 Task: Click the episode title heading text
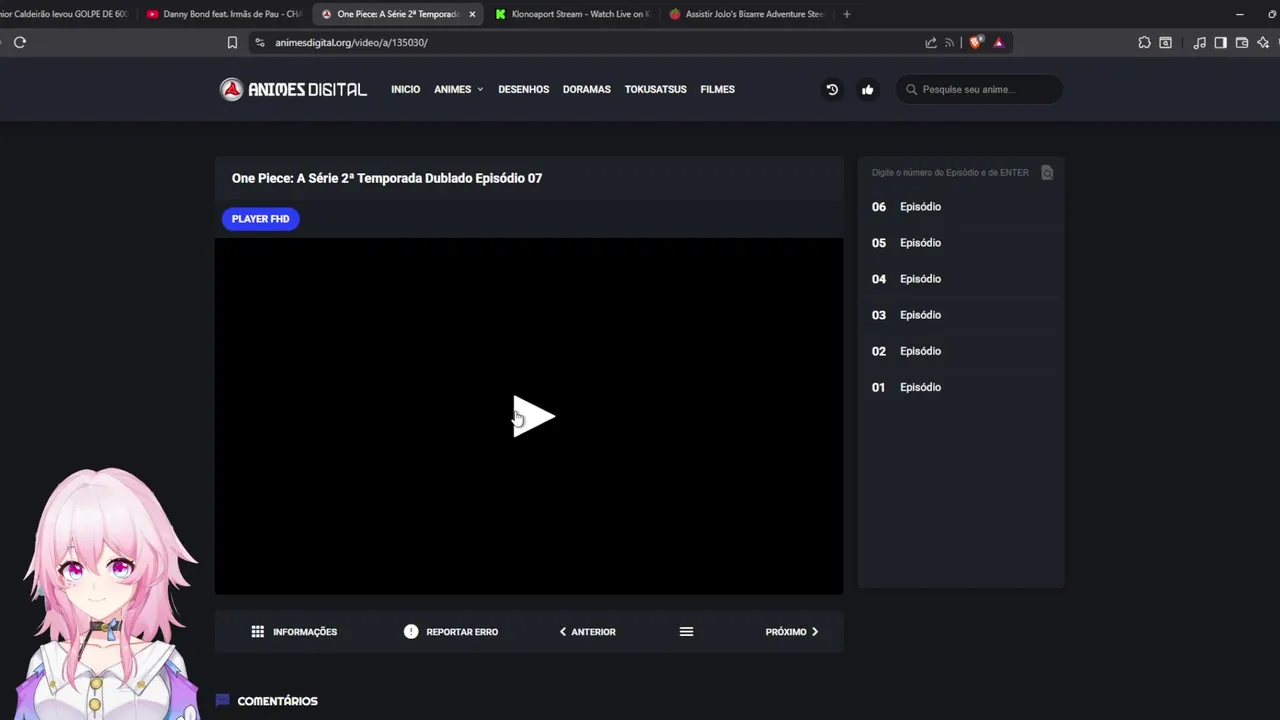(387, 178)
